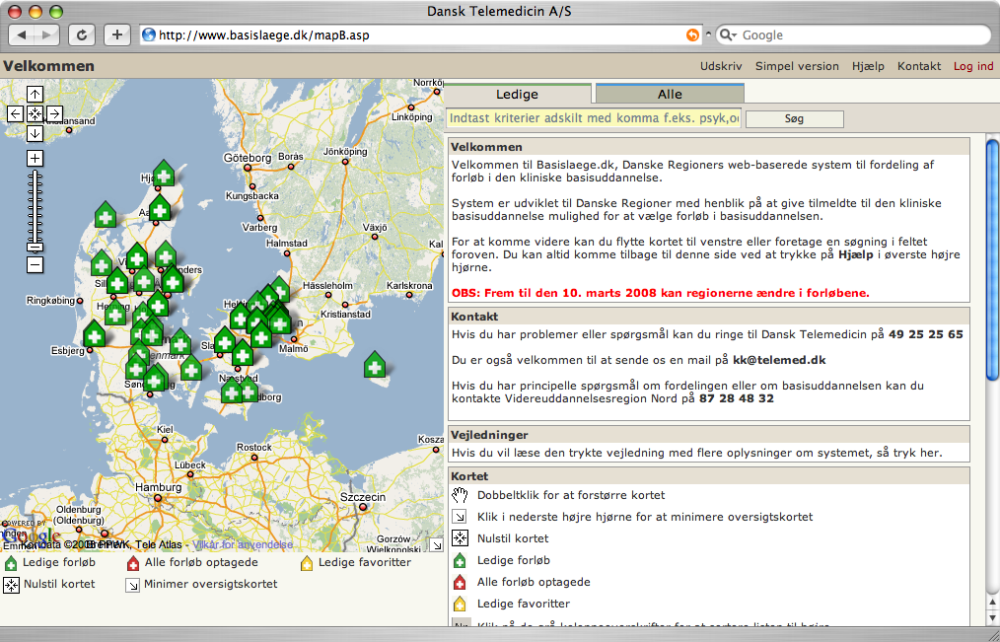Open Simpel version link
The height and width of the screenshot is (642, 1000).
797,66
